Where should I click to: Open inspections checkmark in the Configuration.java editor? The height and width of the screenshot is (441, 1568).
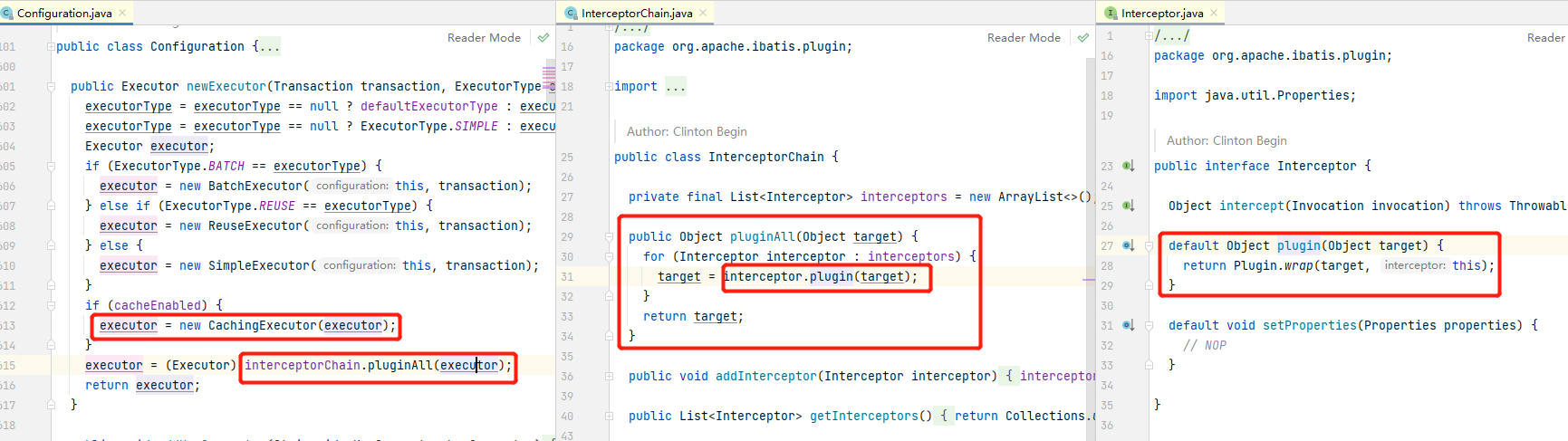543,38
